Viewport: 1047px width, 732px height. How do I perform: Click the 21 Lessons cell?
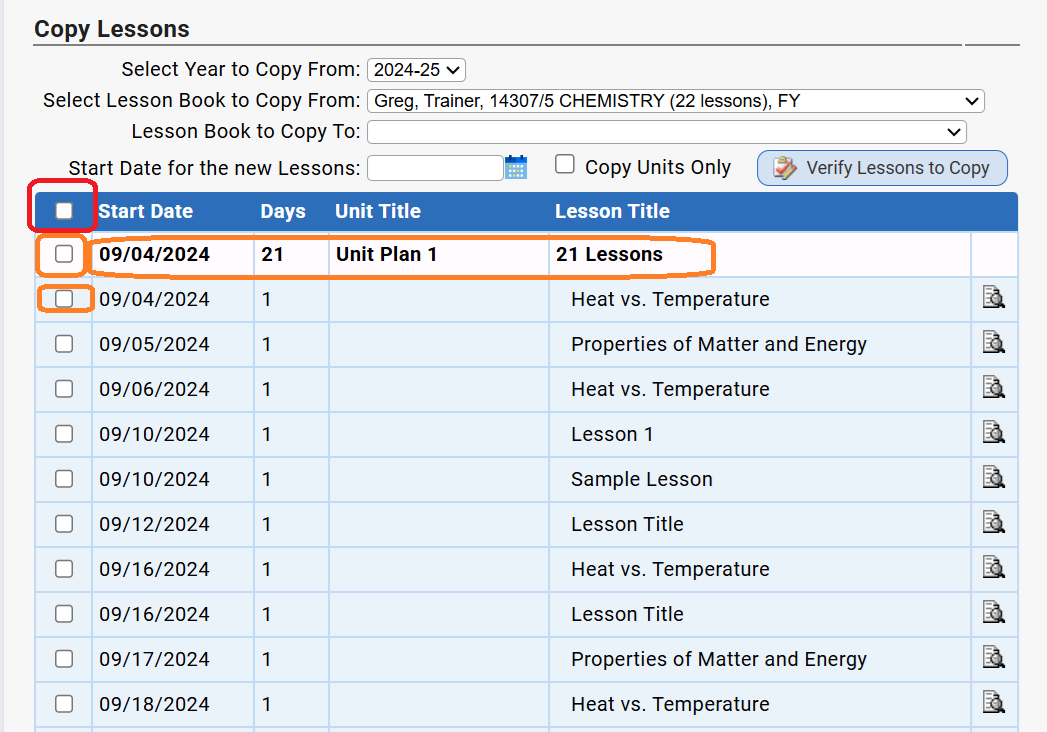610,254
